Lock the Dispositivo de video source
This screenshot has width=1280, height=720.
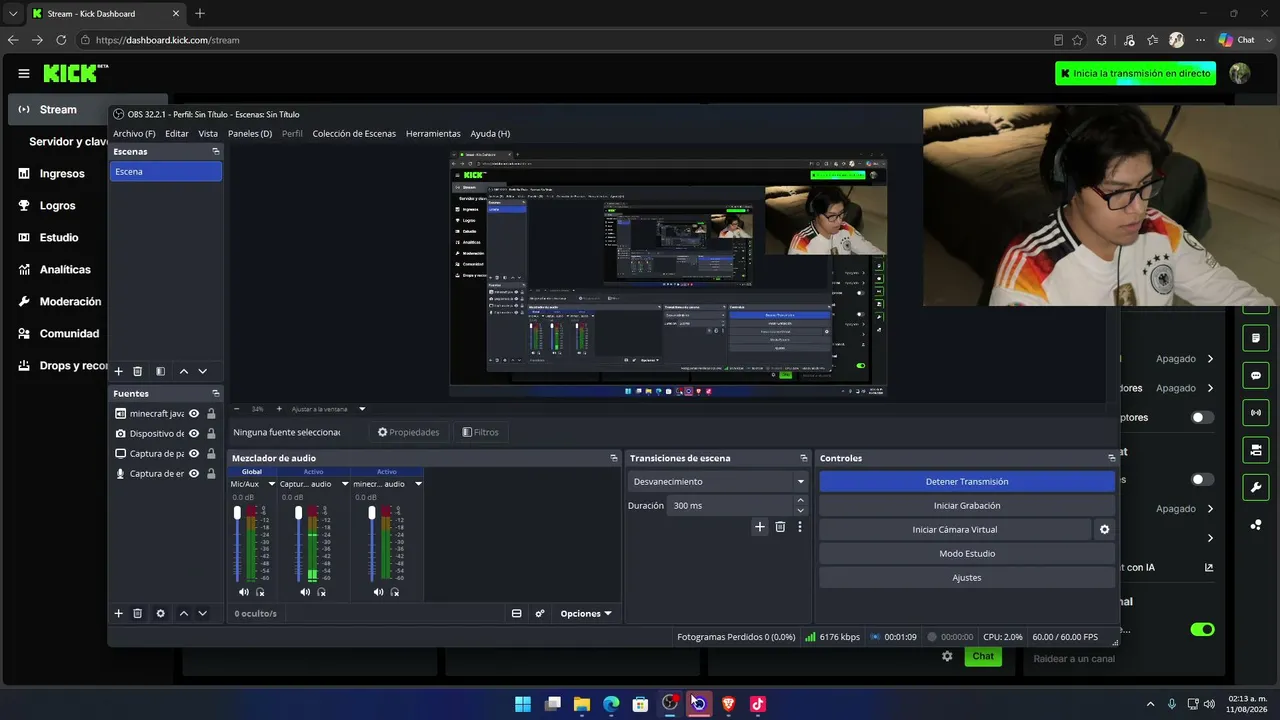click(x=211, y=433)
